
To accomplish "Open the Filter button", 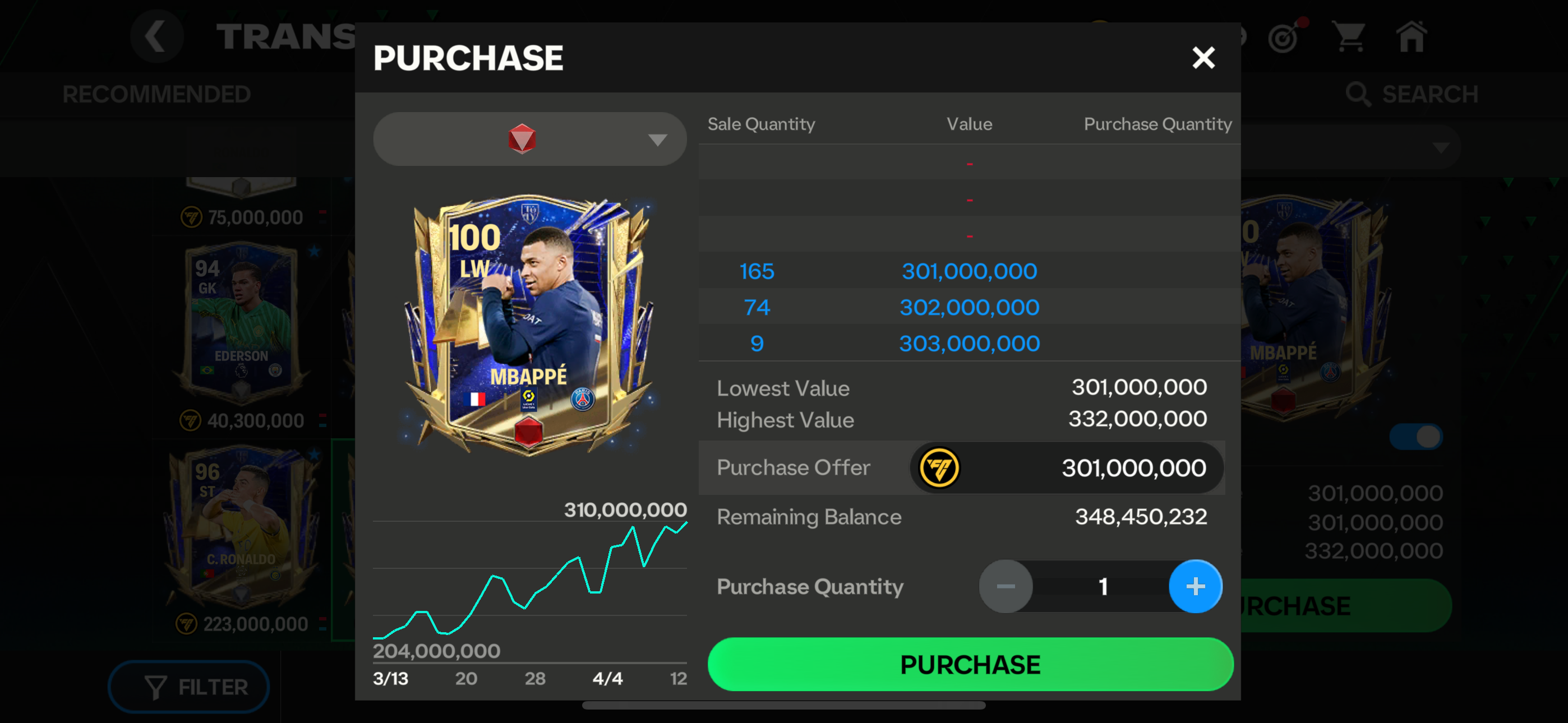I will point(188,687).
